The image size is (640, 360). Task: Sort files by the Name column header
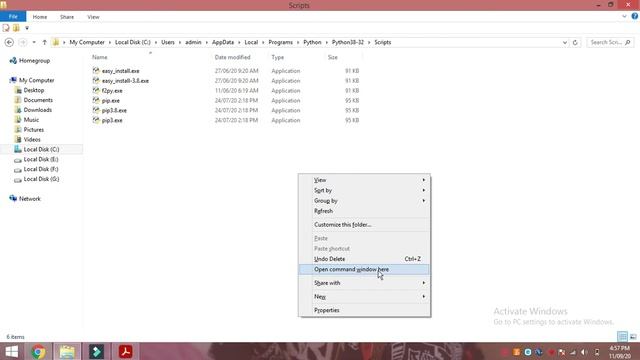click(x=100, y=57)
